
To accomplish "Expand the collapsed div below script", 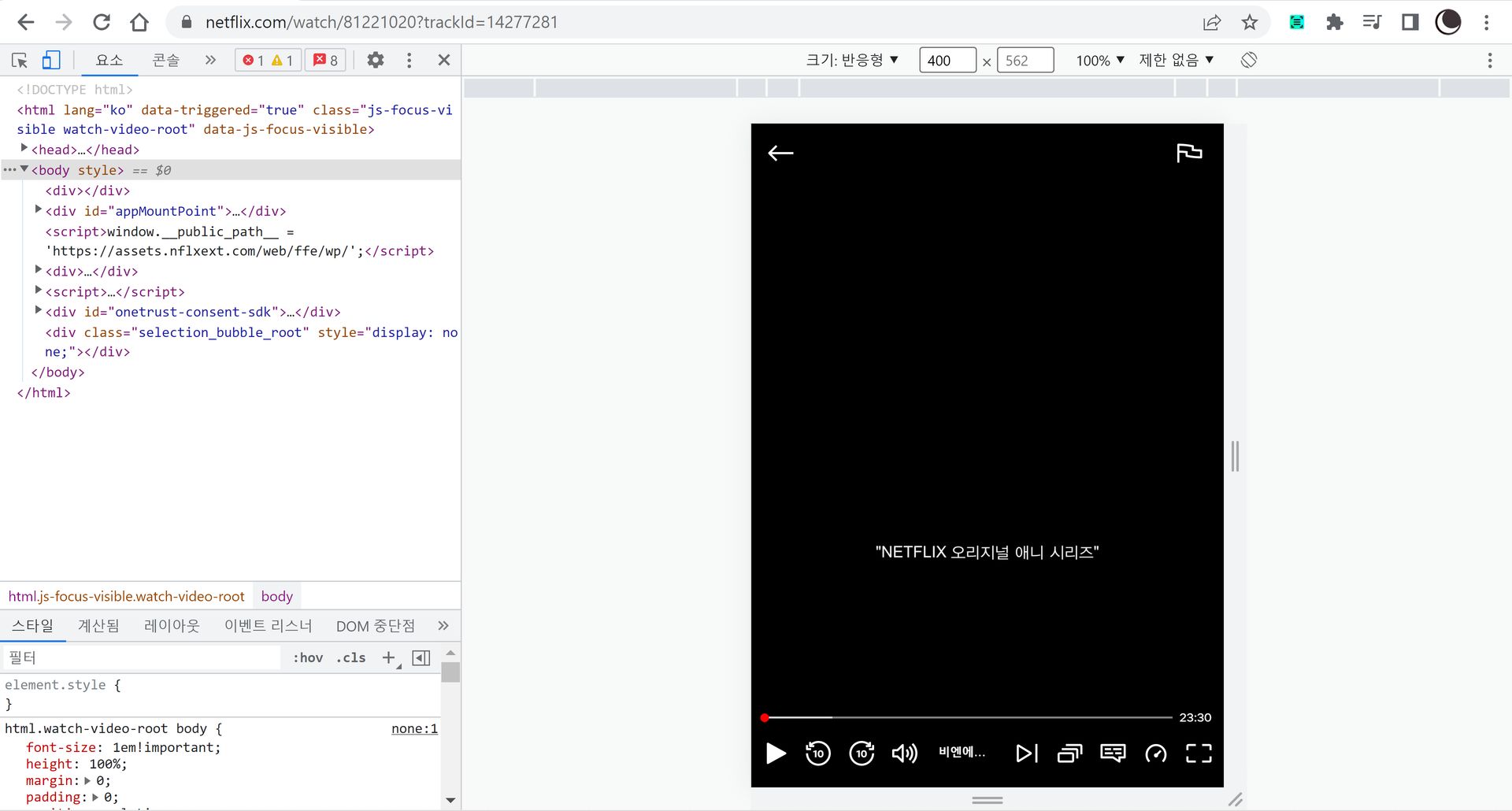I will (39, 269).
